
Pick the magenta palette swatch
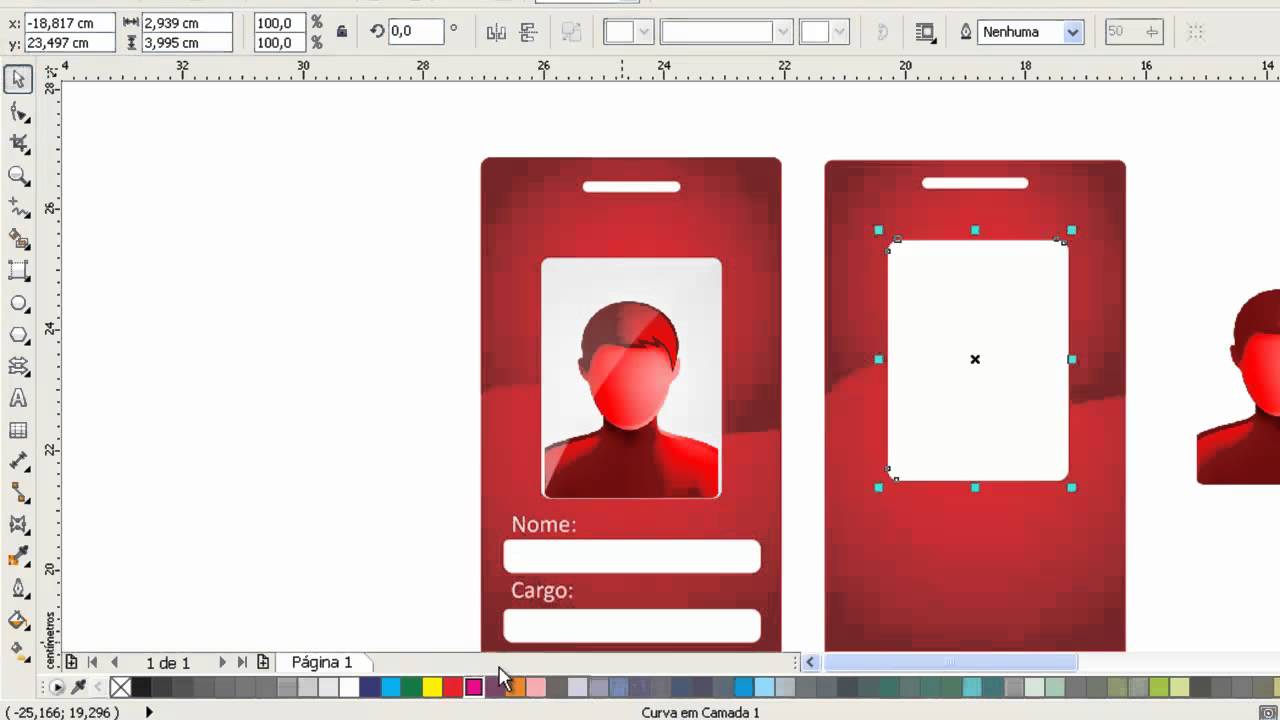tap(474, 687)
